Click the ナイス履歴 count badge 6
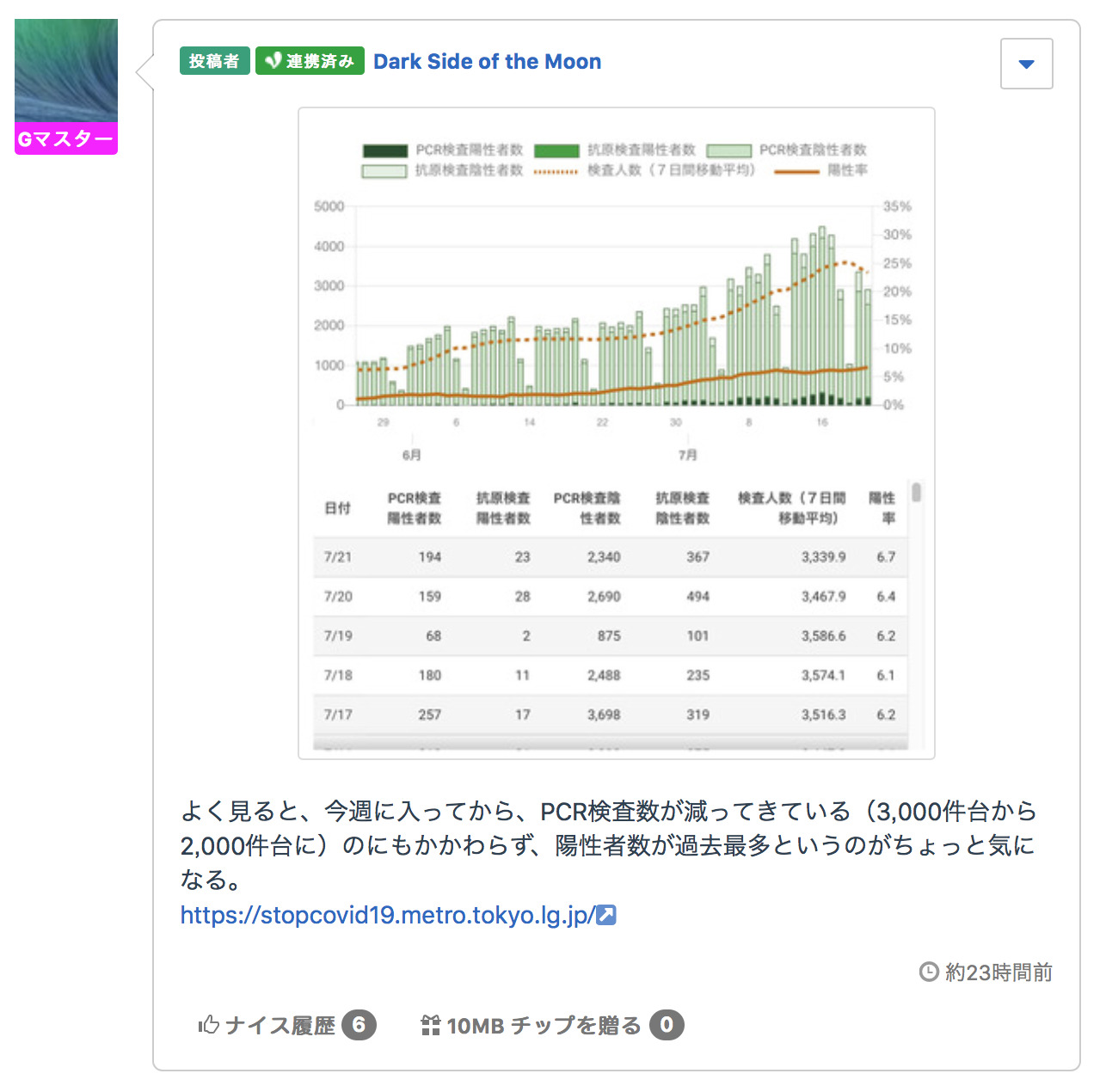1106x1092 pixels. tap(359, 1025)
